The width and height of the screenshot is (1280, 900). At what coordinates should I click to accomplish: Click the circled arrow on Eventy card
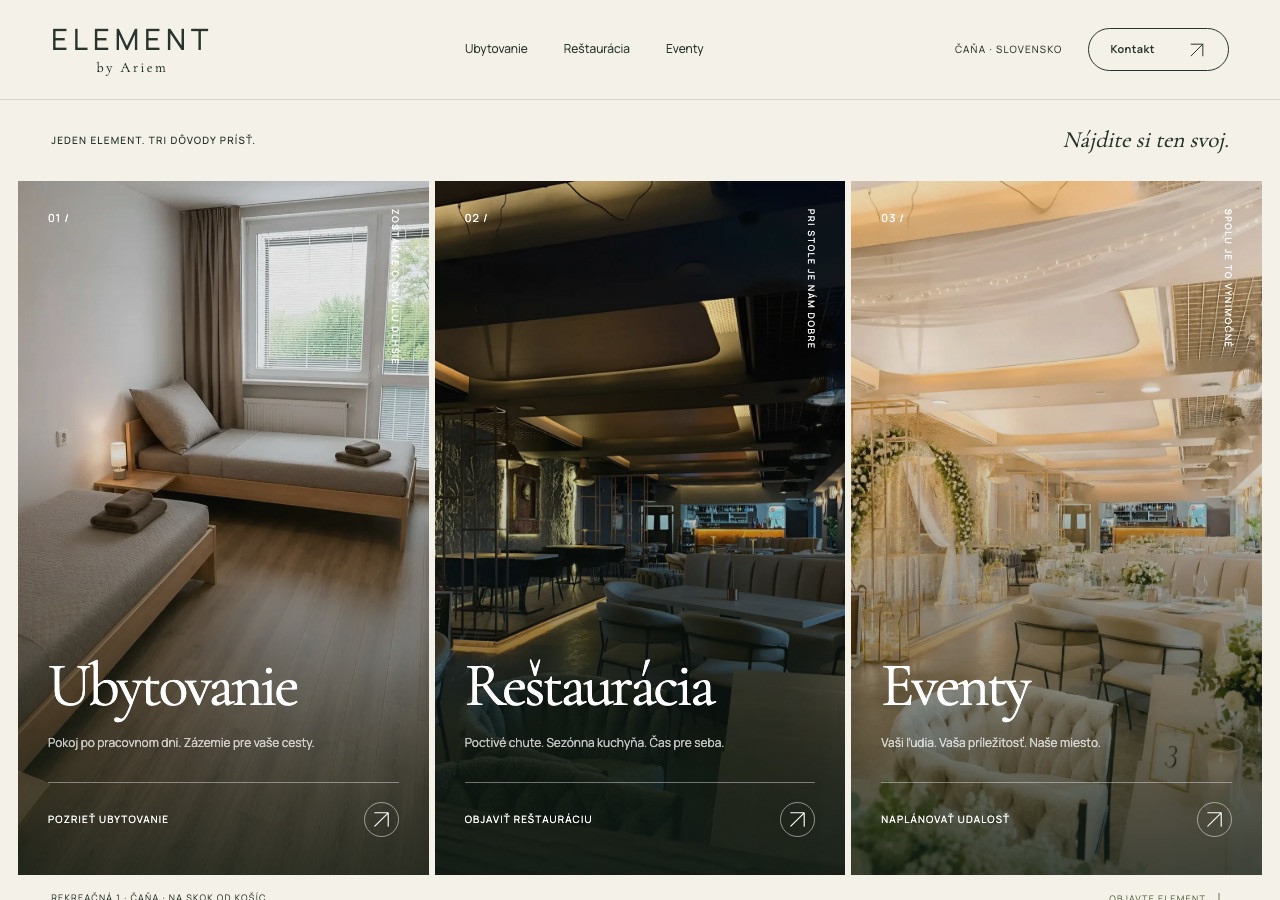[1214, 820]
